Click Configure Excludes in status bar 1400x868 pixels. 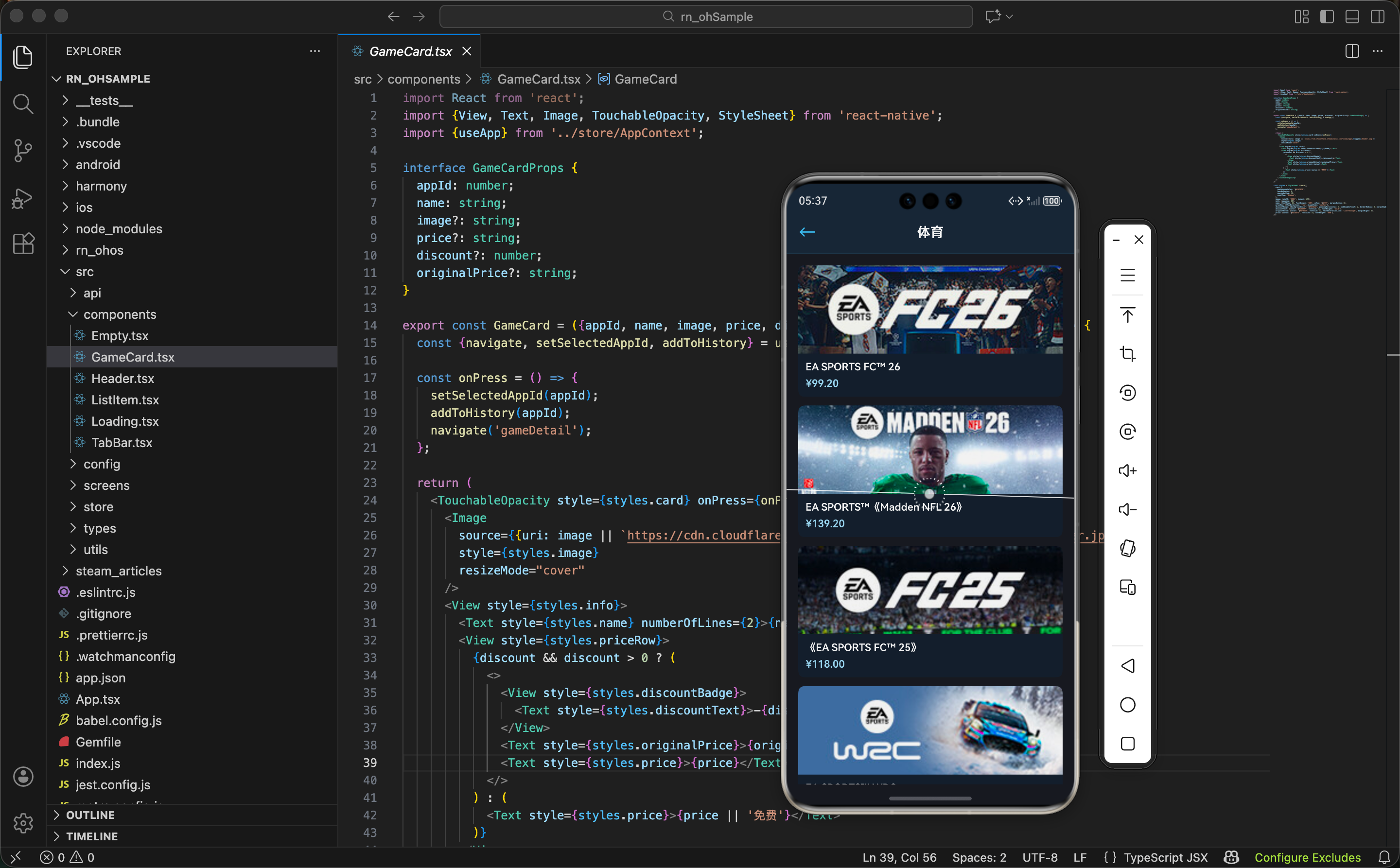click(1307, 857)
